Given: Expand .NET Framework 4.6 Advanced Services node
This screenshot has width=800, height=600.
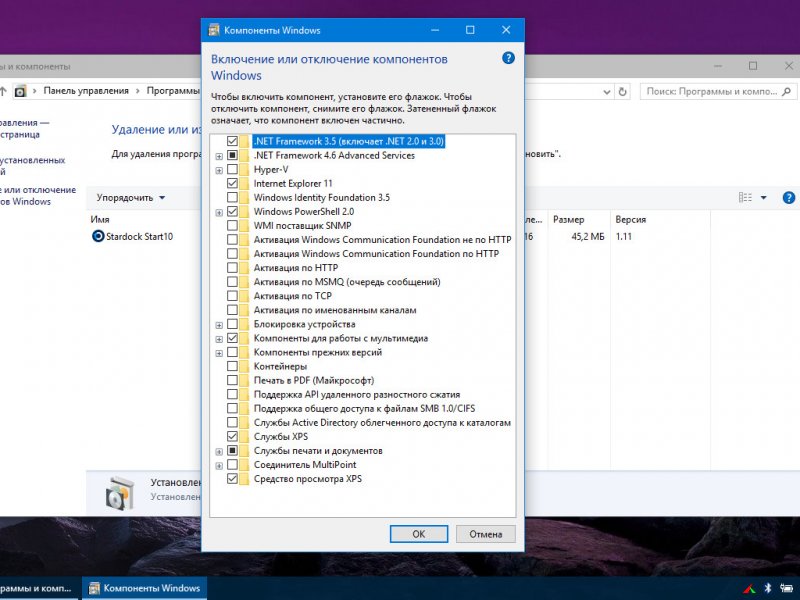Looking at the screenshot, I should point(219,156).
